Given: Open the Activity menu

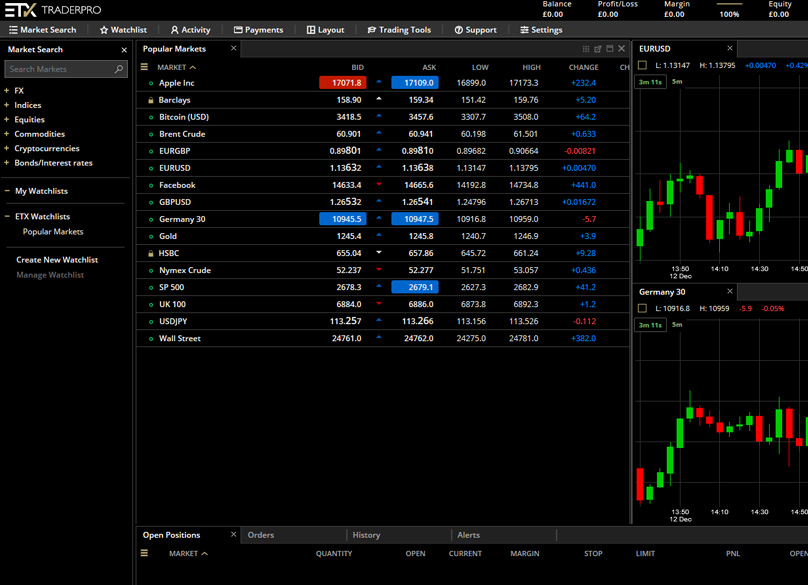Looking at the screenshot, I should click(x=190, y=30).
